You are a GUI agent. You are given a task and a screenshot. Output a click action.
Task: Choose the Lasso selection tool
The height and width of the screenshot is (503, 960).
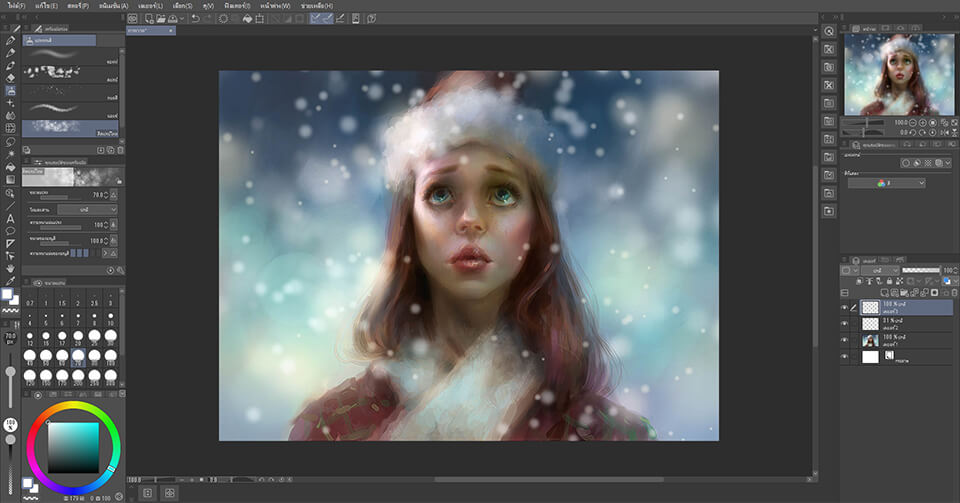[x=11, y=142]
